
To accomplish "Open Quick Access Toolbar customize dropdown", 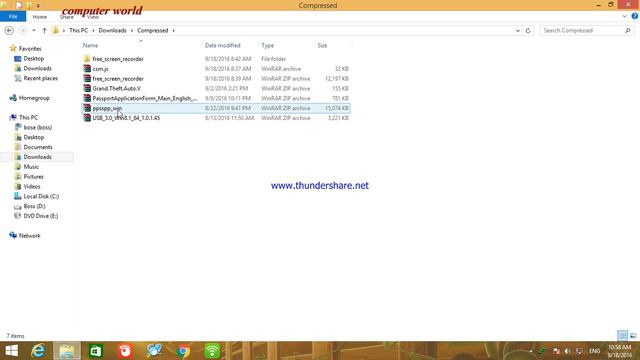I will [x=38, y=6].
